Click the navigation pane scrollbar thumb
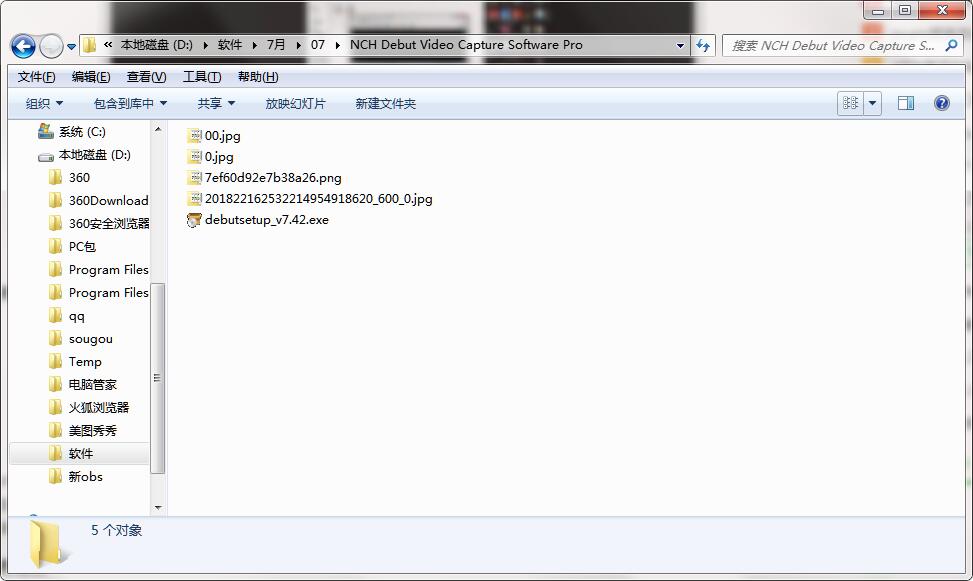 click(158, 377)
